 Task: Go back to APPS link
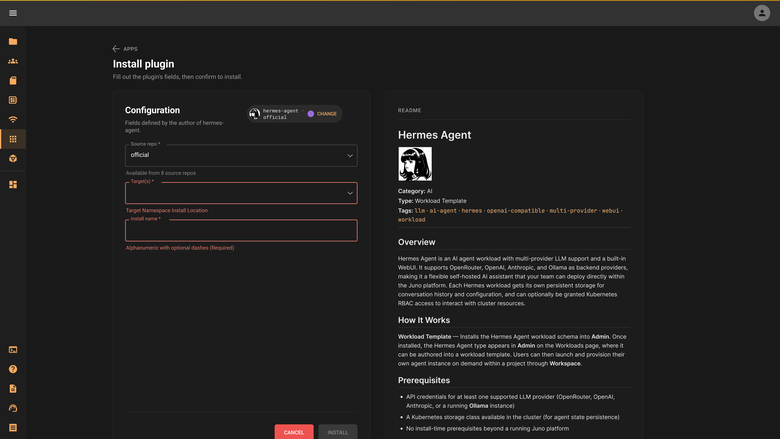pos(130,49)
